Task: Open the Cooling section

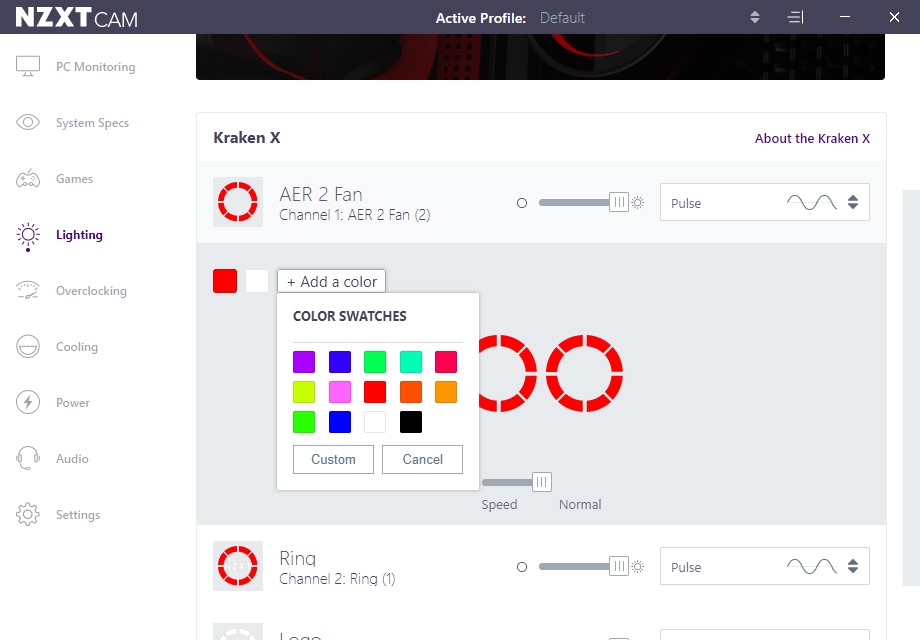Action: [75, 347]
